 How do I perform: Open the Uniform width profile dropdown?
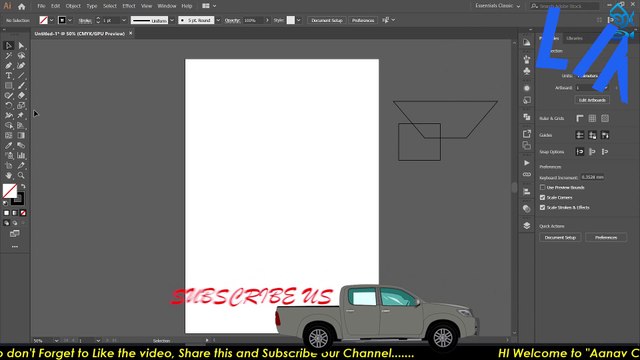click(x=172, y=20)
